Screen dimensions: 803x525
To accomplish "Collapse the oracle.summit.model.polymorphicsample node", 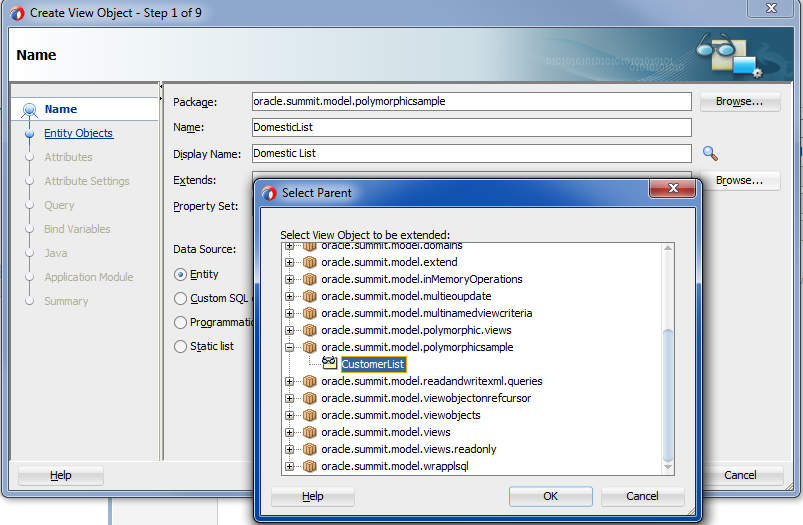I will tap(289, 347).
